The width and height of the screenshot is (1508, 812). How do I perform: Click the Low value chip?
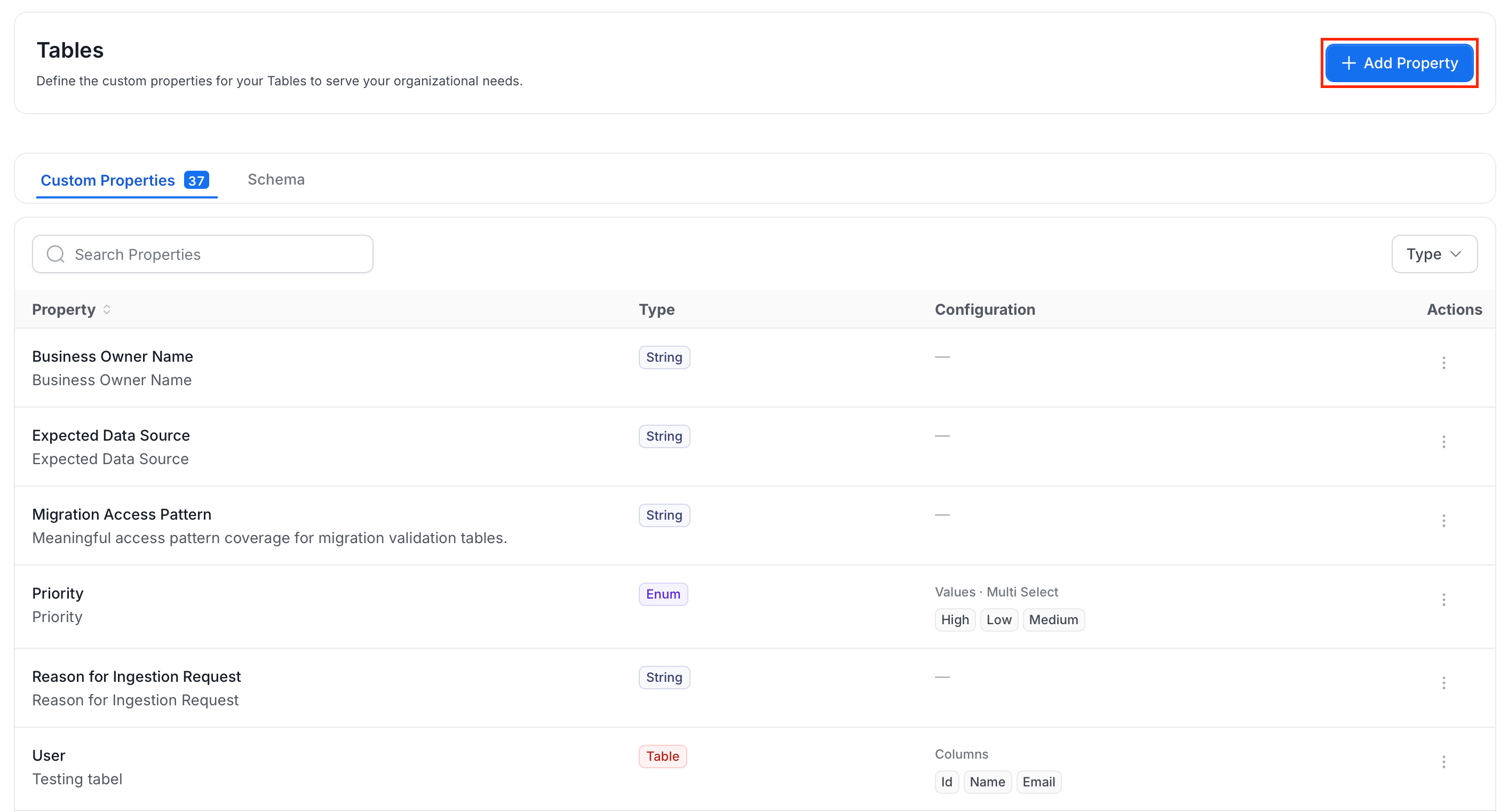coord(999,620)
